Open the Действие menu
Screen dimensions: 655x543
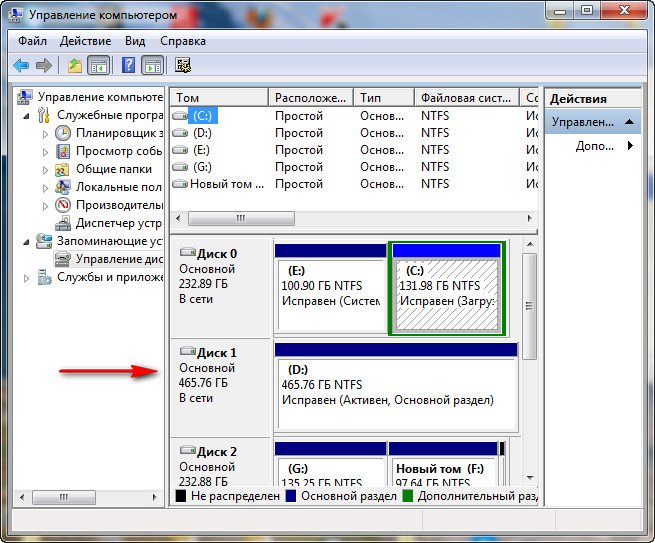pyautogui.click(x=85, y=41)
